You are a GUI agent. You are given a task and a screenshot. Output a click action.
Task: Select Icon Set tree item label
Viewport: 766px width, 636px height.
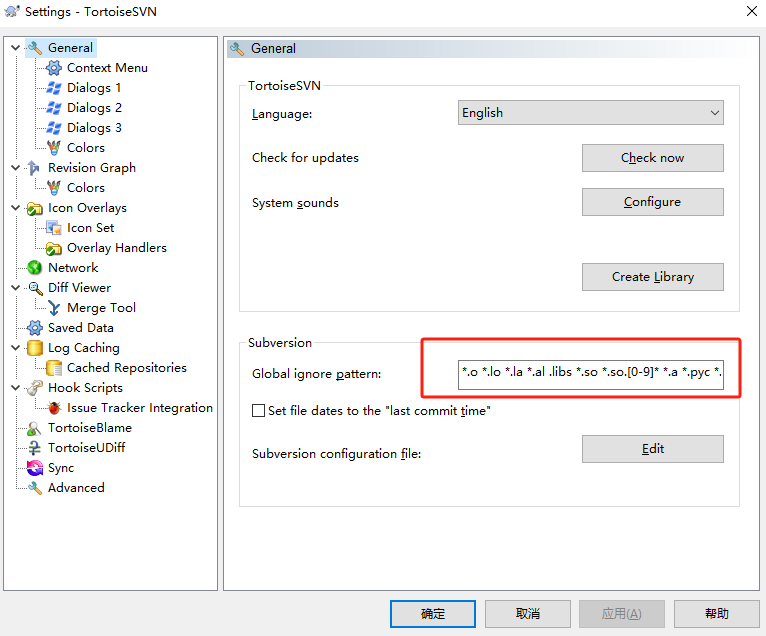tap(90, 228)
